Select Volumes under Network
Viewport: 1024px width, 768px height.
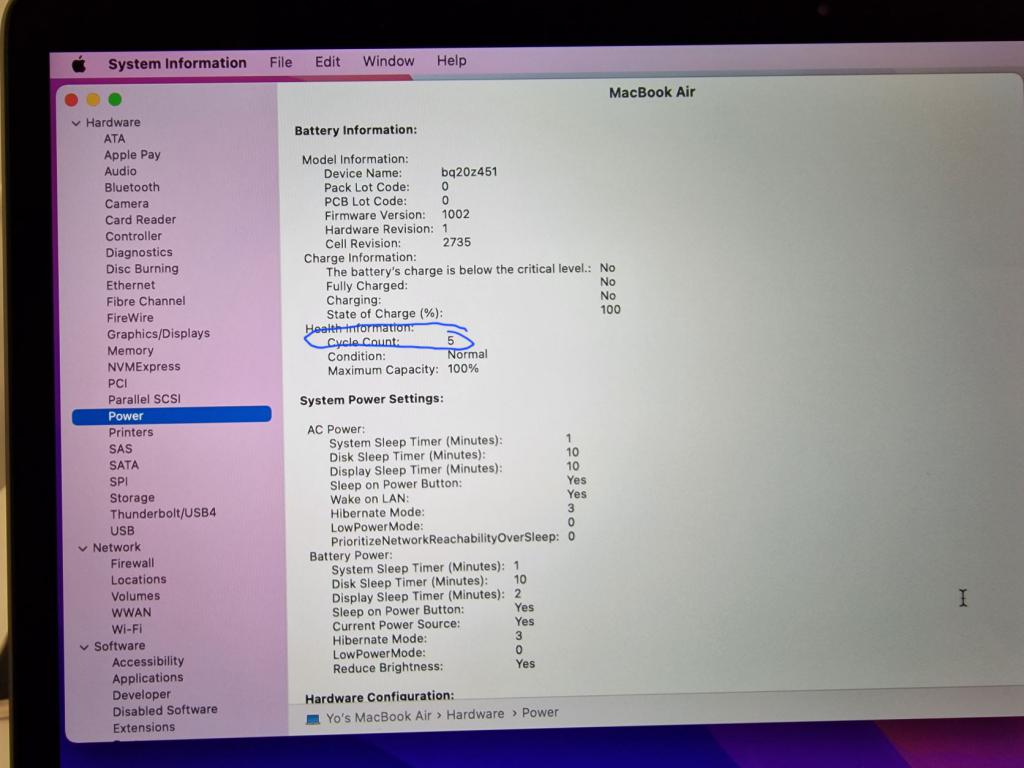[x=135, y=596]
